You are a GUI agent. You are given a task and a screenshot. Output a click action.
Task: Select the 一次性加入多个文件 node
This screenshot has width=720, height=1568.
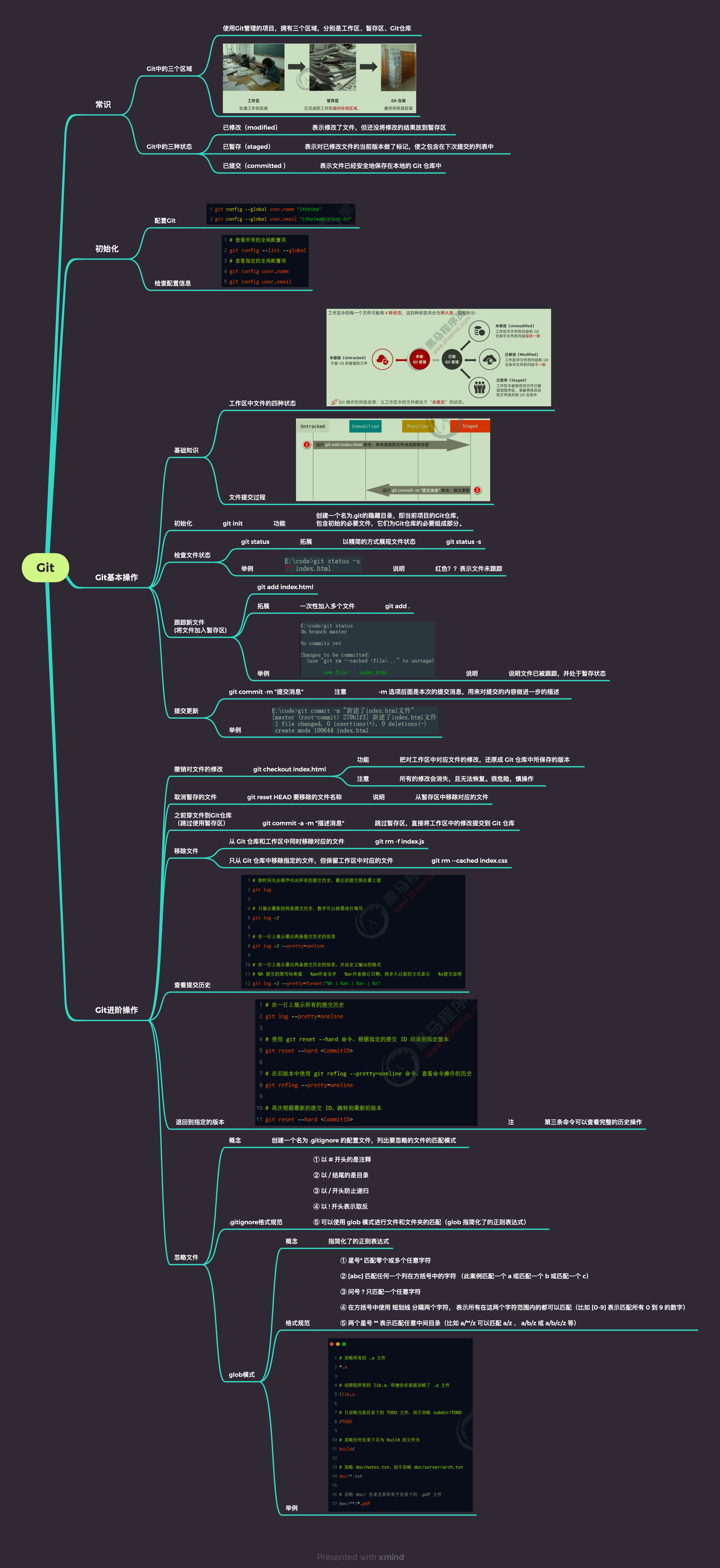pos(327,606)
